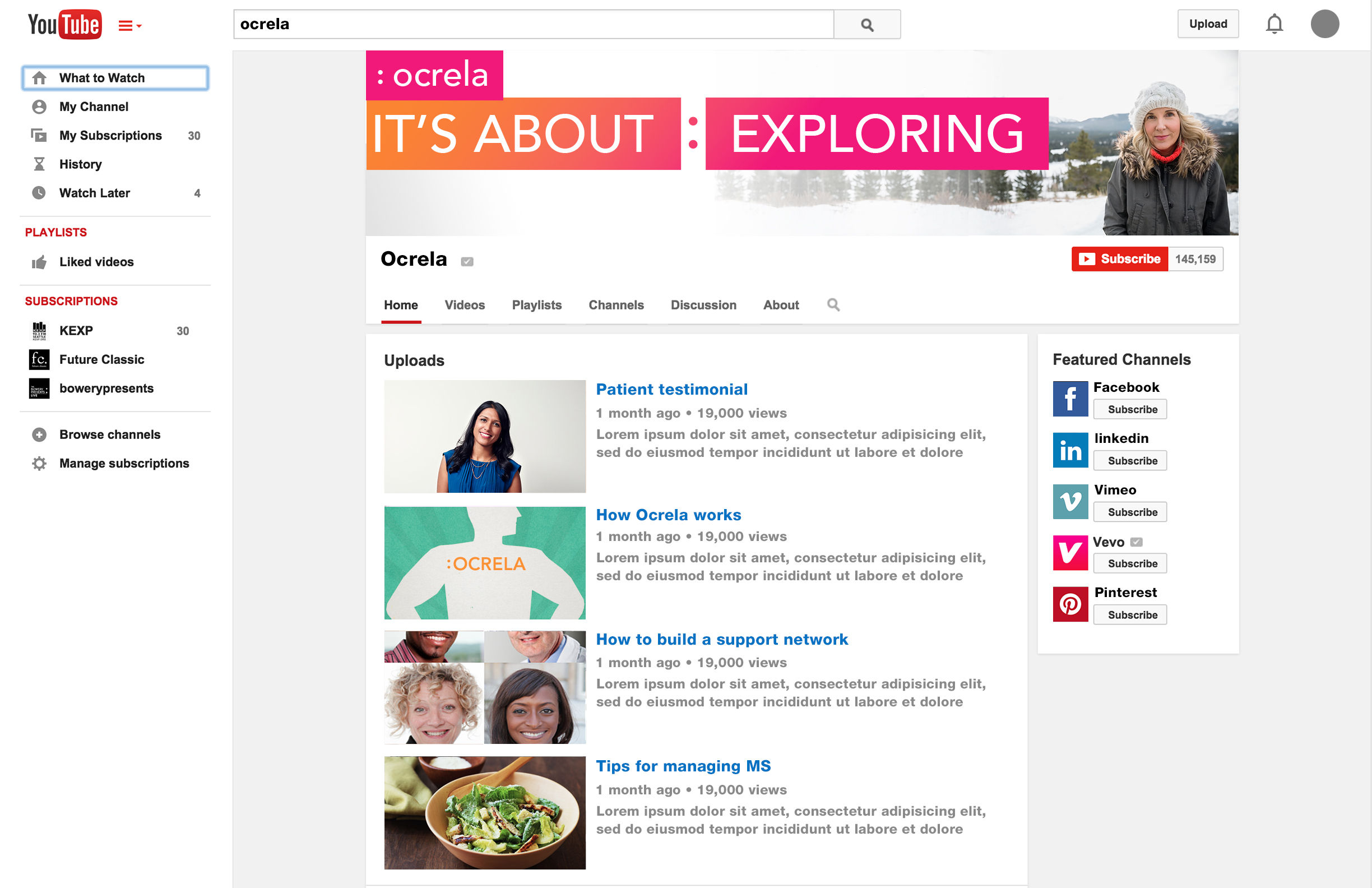The height and width of the screenshot is (888, 1372).
Task: Click the Vevo channel icon
Action: pos(1070,553)
